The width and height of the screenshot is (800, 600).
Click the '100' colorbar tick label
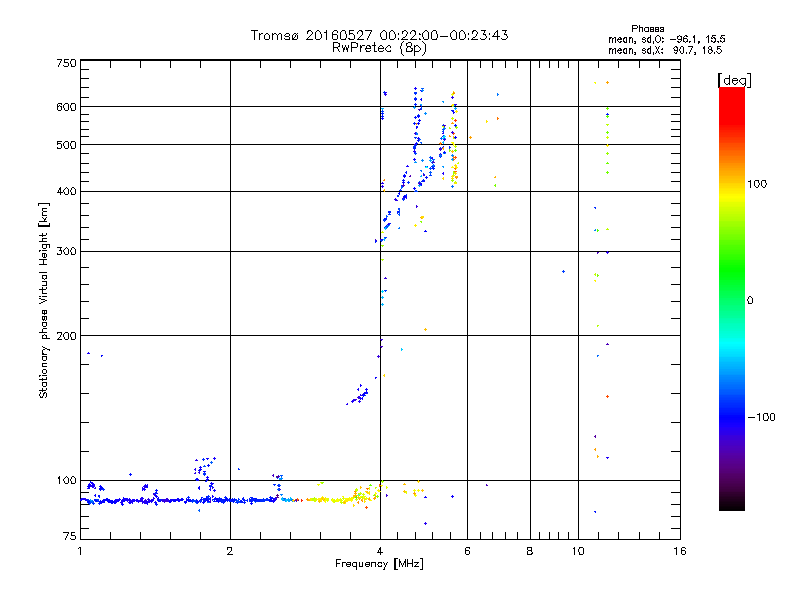click(x=757, y=184)
